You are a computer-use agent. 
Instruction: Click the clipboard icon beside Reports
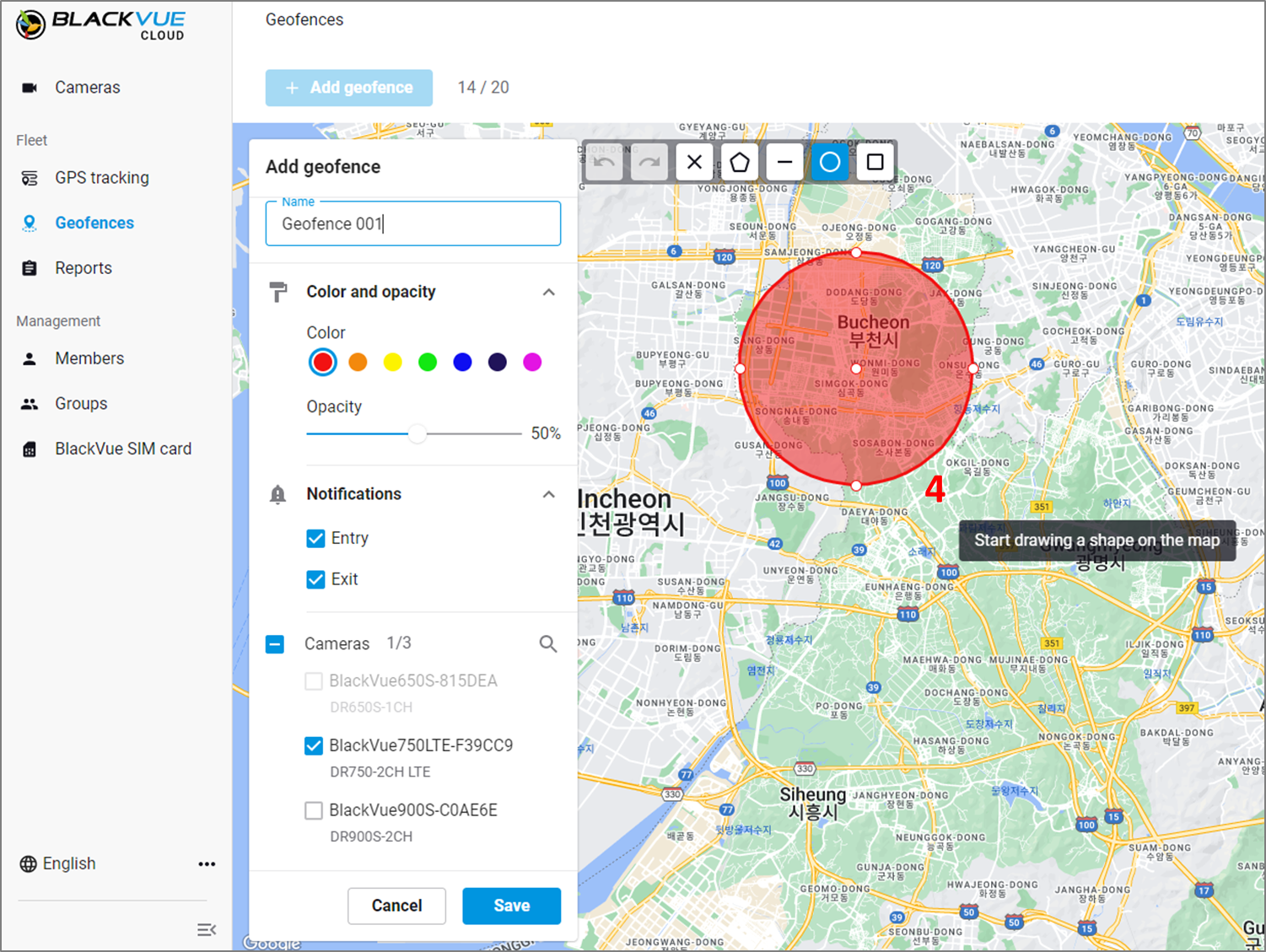click(x=30, y=268)
